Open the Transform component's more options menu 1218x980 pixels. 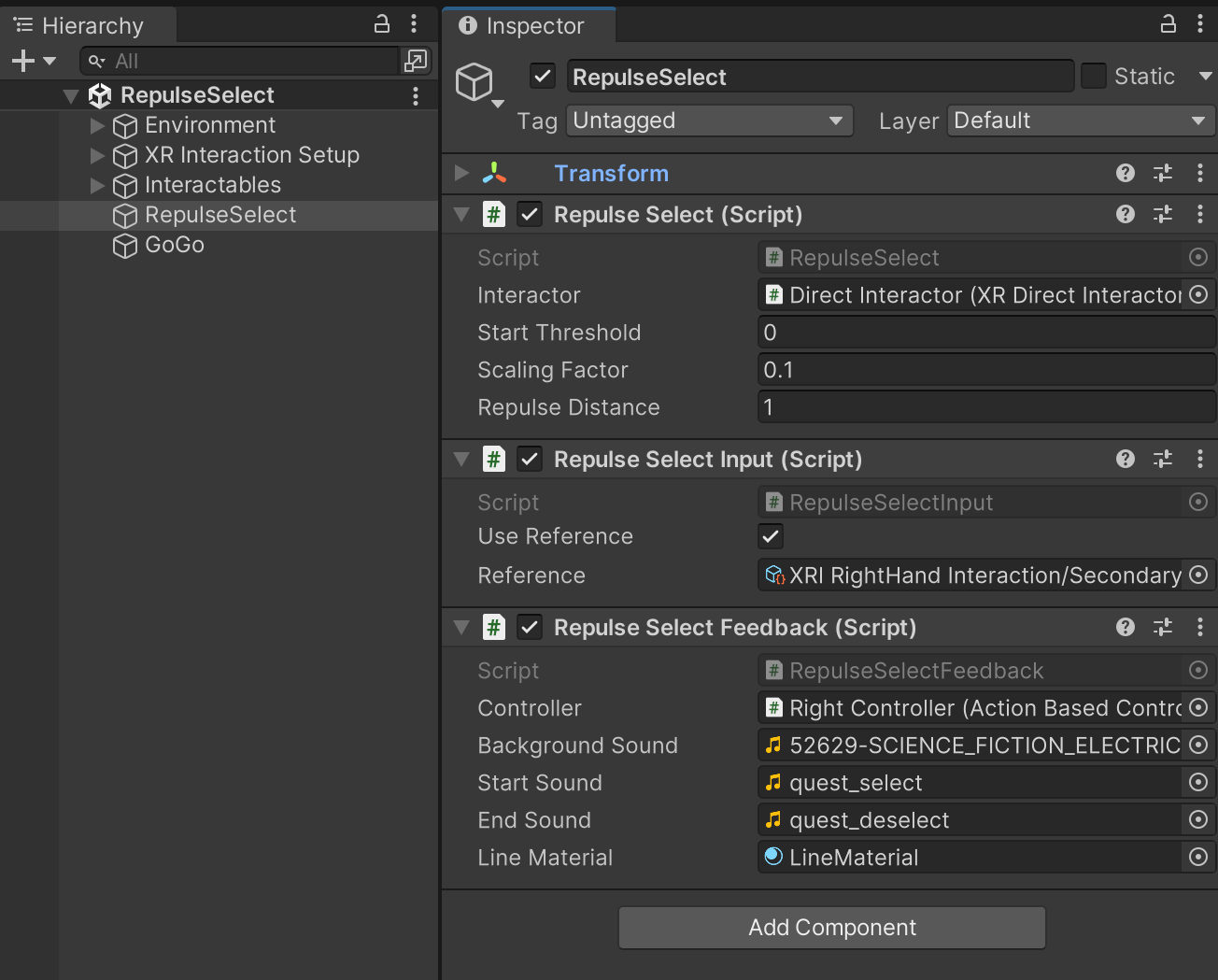(1200, 174)
